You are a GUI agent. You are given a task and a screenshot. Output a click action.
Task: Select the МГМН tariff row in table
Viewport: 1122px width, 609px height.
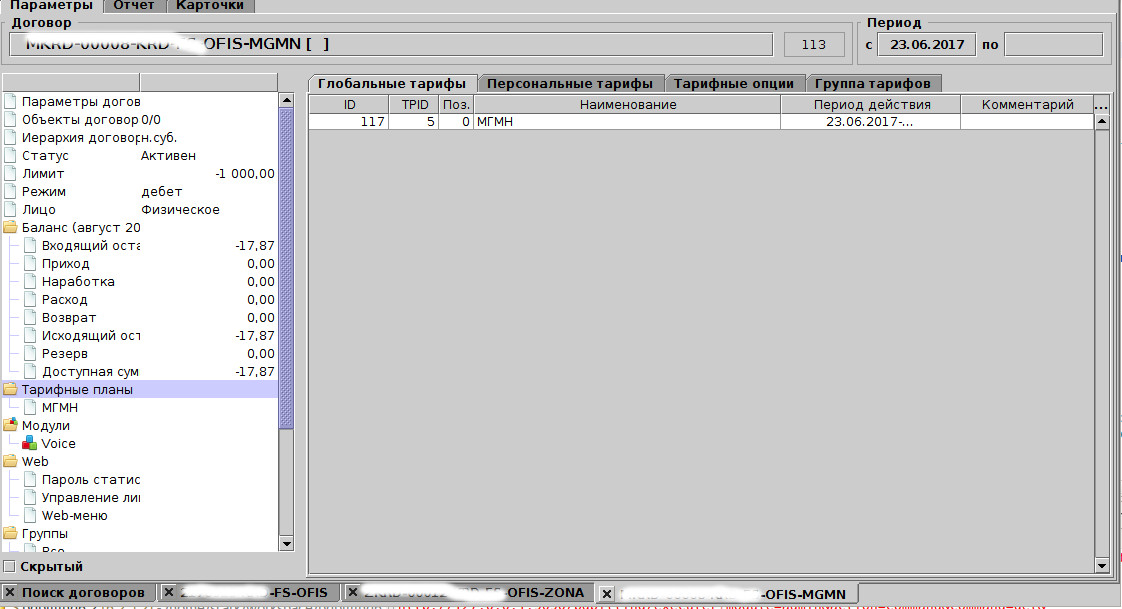click(626, 121)
